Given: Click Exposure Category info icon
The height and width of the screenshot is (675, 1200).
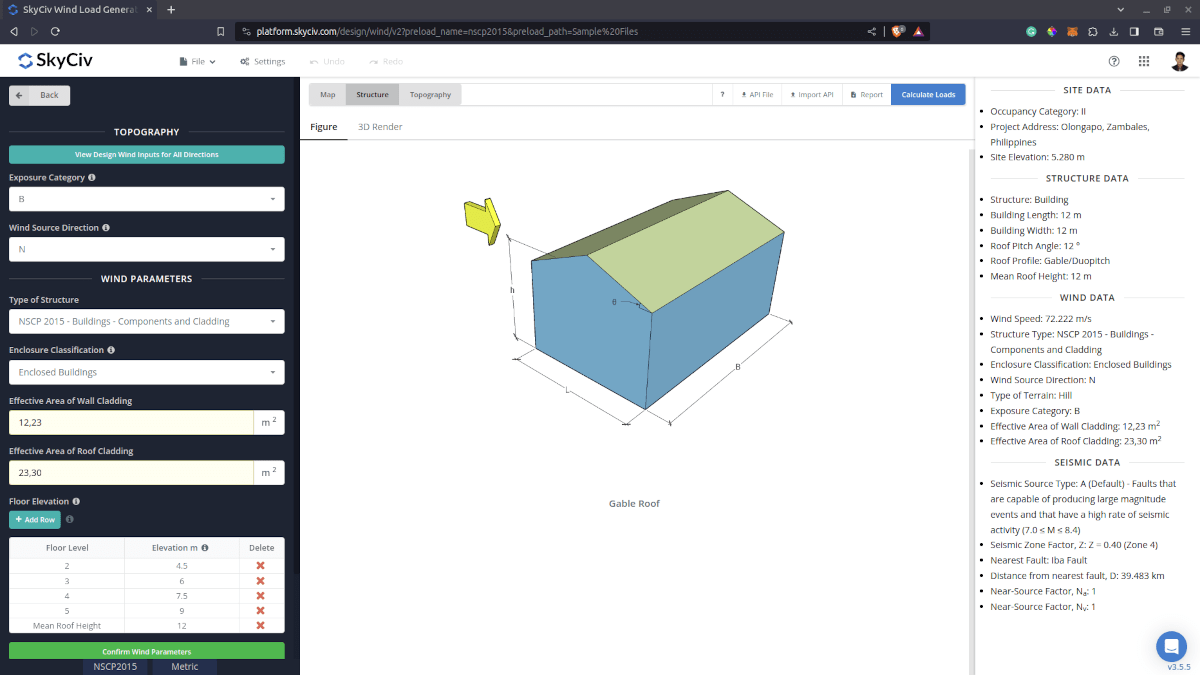Looking at the screenshot, I should coord(92,177).
